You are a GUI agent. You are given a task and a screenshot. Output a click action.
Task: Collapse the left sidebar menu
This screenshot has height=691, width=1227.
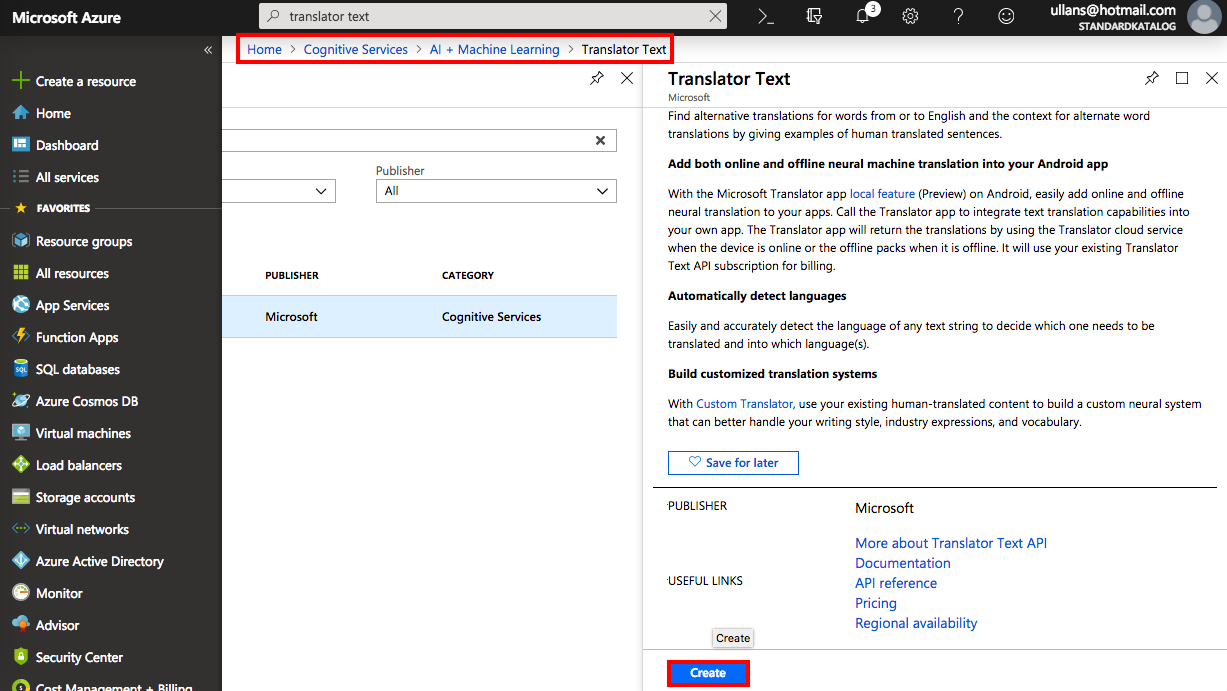[x=208, y=50]
